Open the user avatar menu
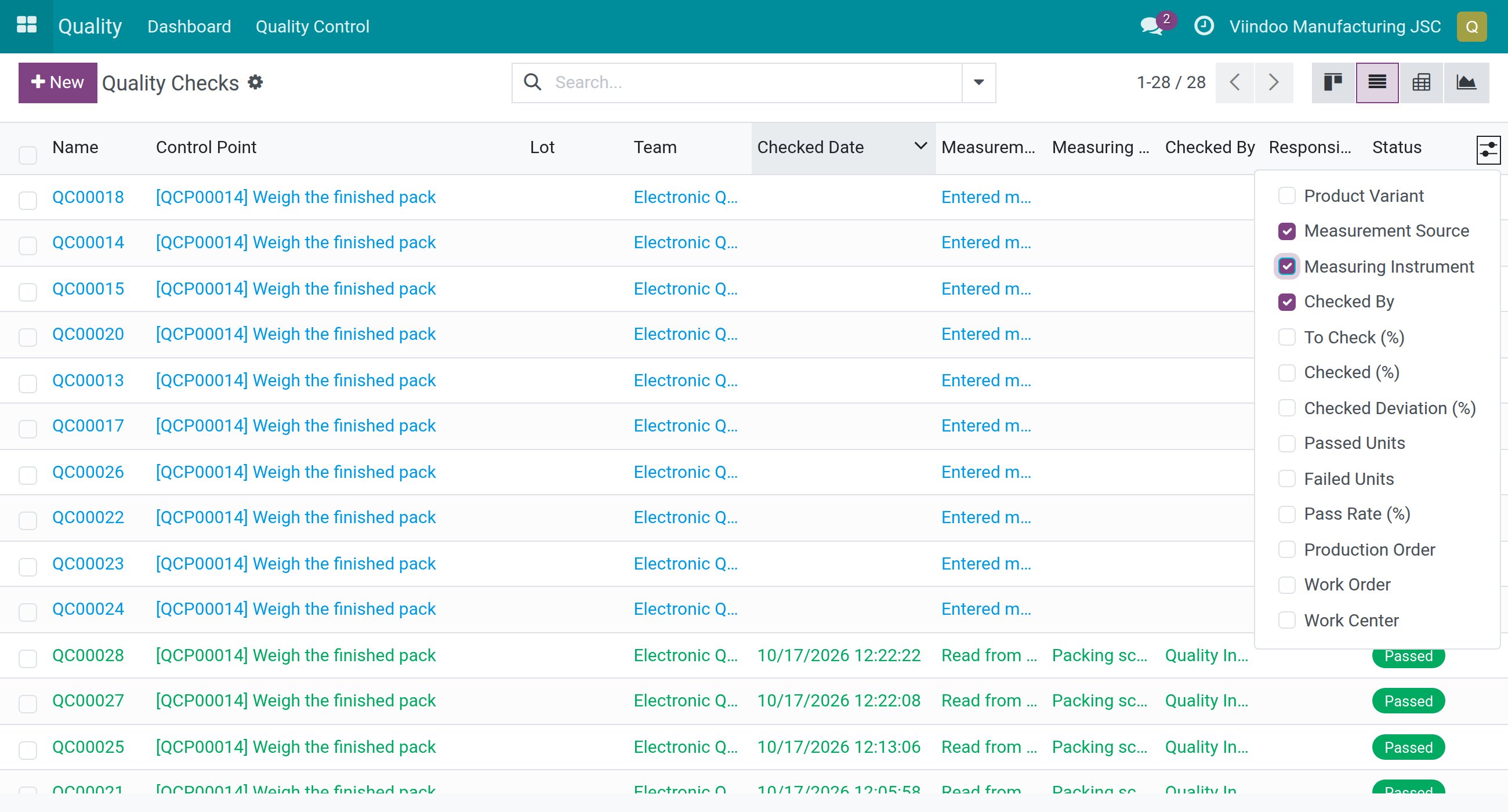This screenshot has width=1508, height=812. pyautogui.click(x=1471, y=26)
